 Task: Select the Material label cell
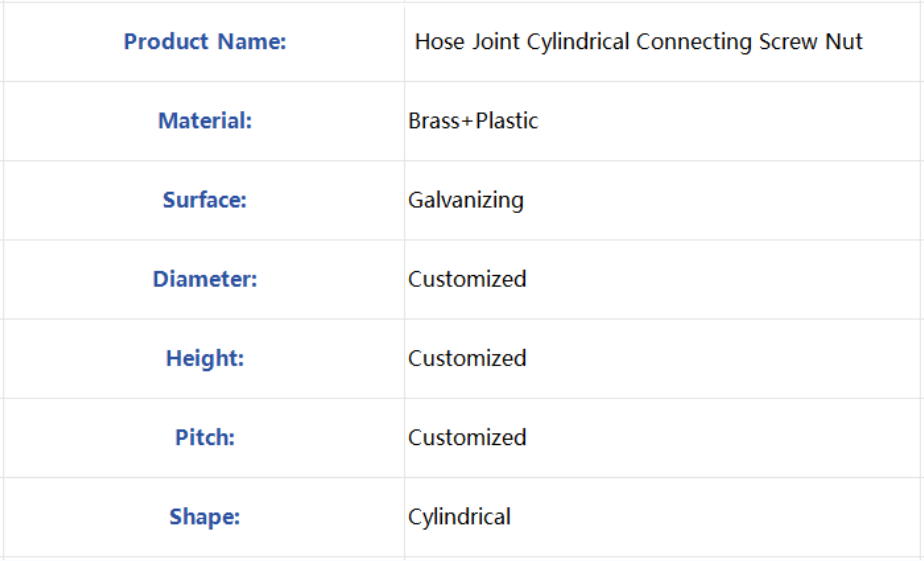(x=204, y=121)
